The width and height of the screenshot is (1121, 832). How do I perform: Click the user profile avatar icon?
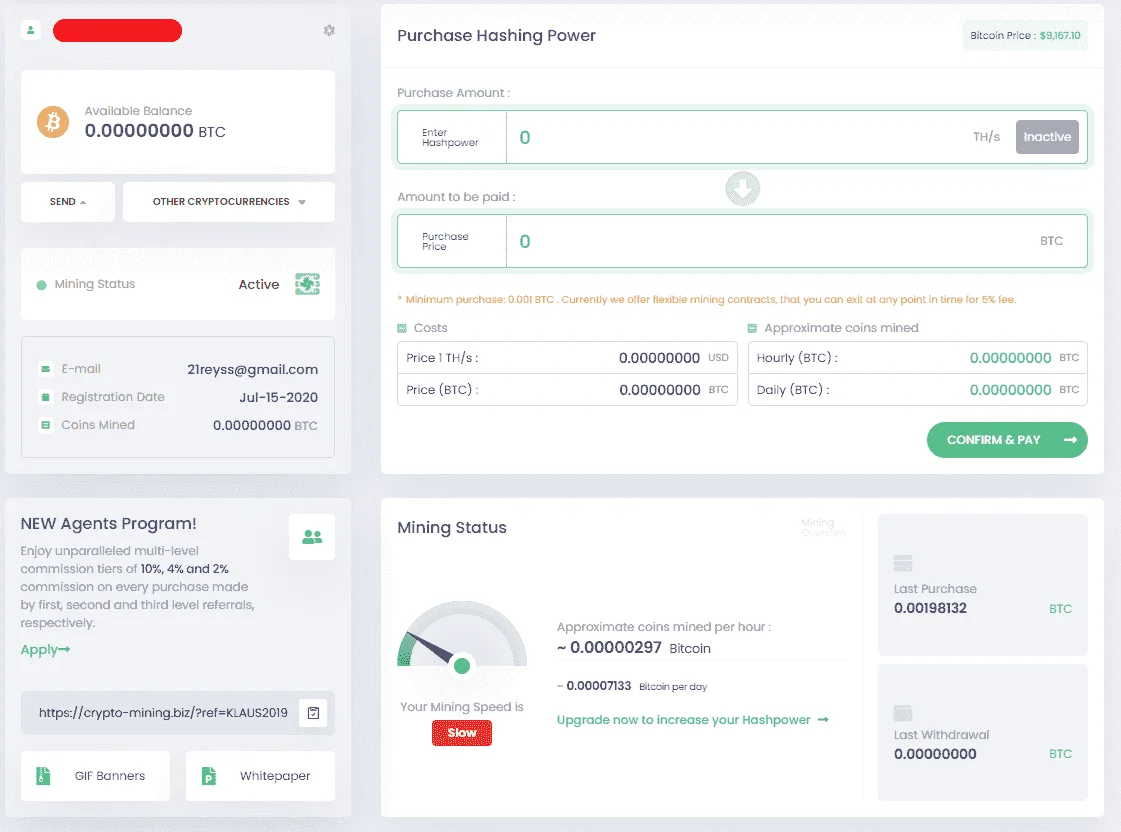click(x=31, y=30)
